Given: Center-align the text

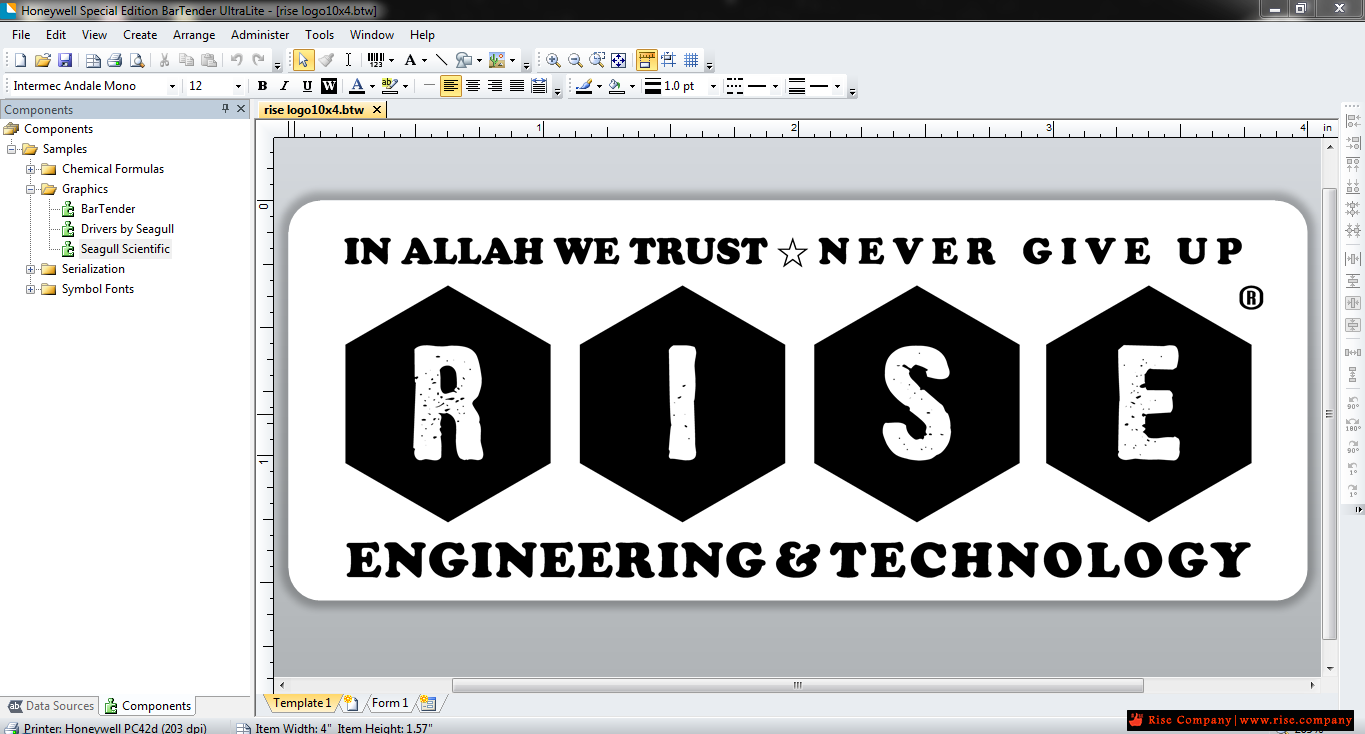Looking at the screenshot, I should click(473, 86).
